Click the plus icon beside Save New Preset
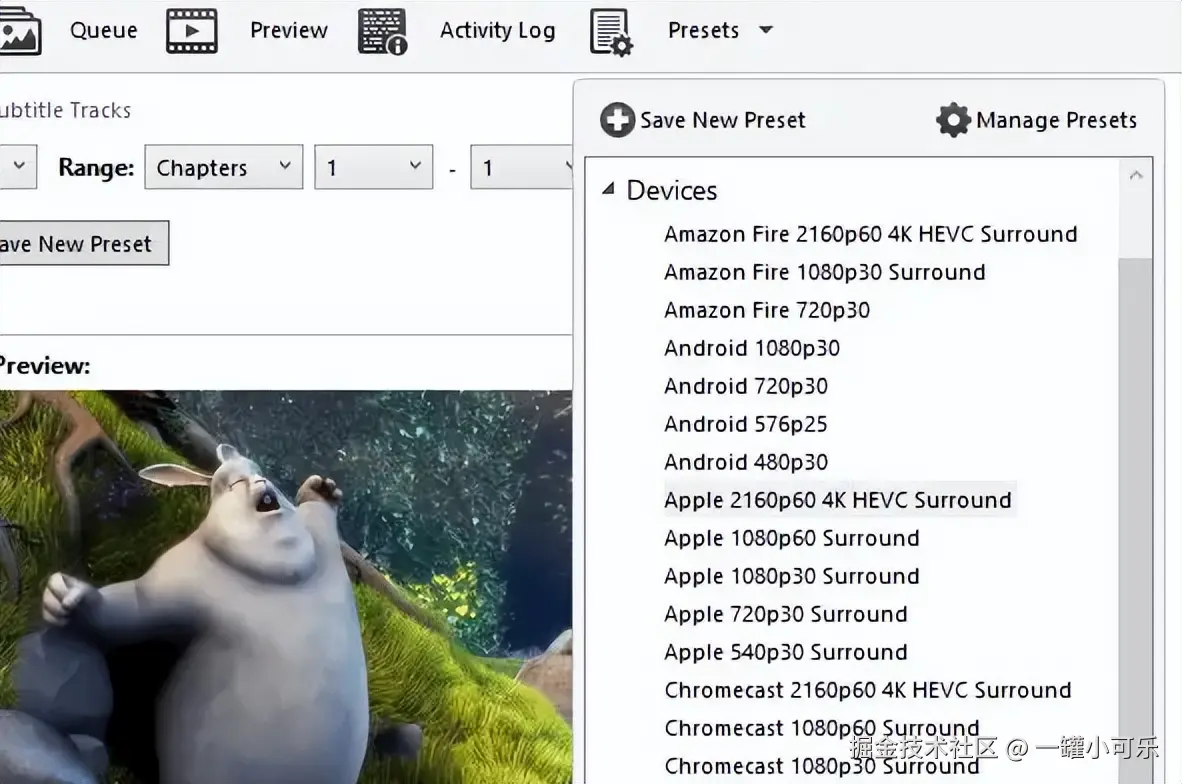 point(617,120)
